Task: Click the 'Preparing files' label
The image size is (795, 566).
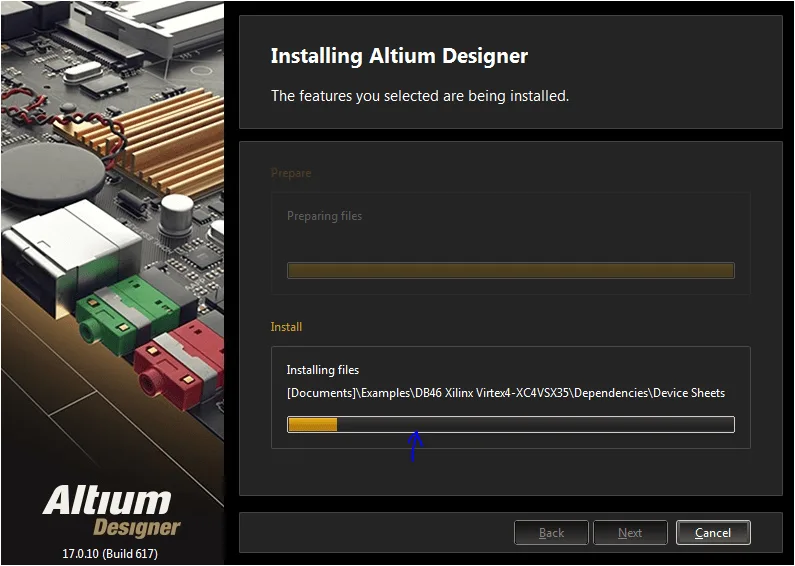Action: point(324,216)
